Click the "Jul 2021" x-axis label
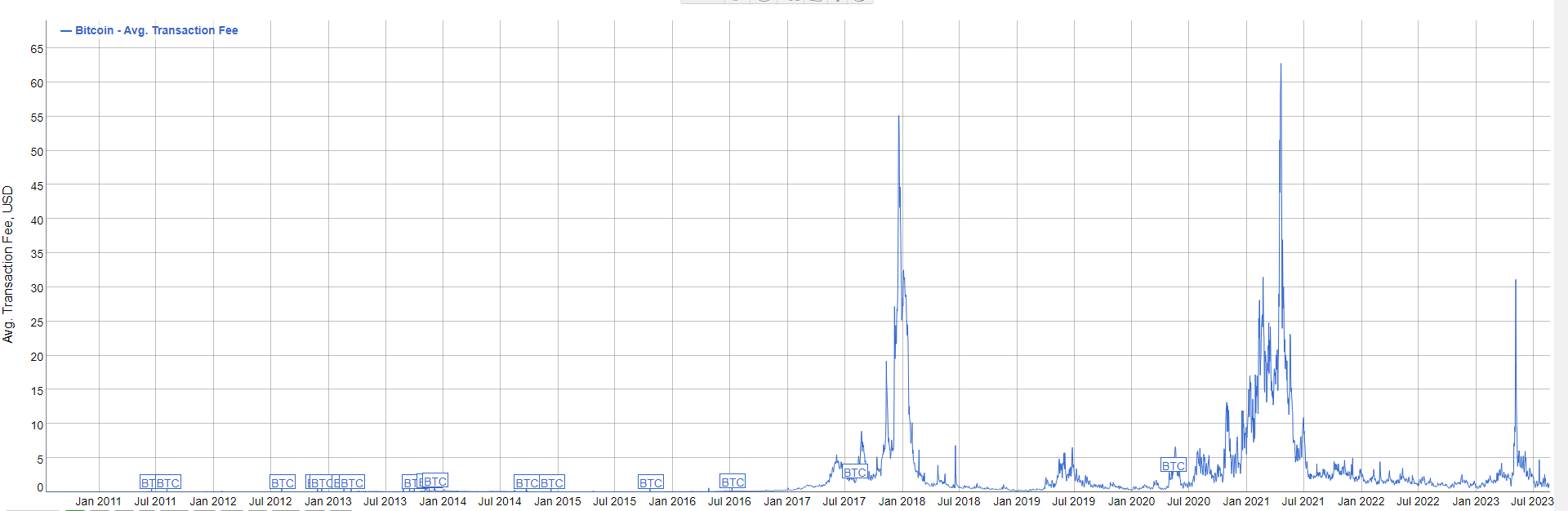The image size is (1568, 511). point(1303,501)
